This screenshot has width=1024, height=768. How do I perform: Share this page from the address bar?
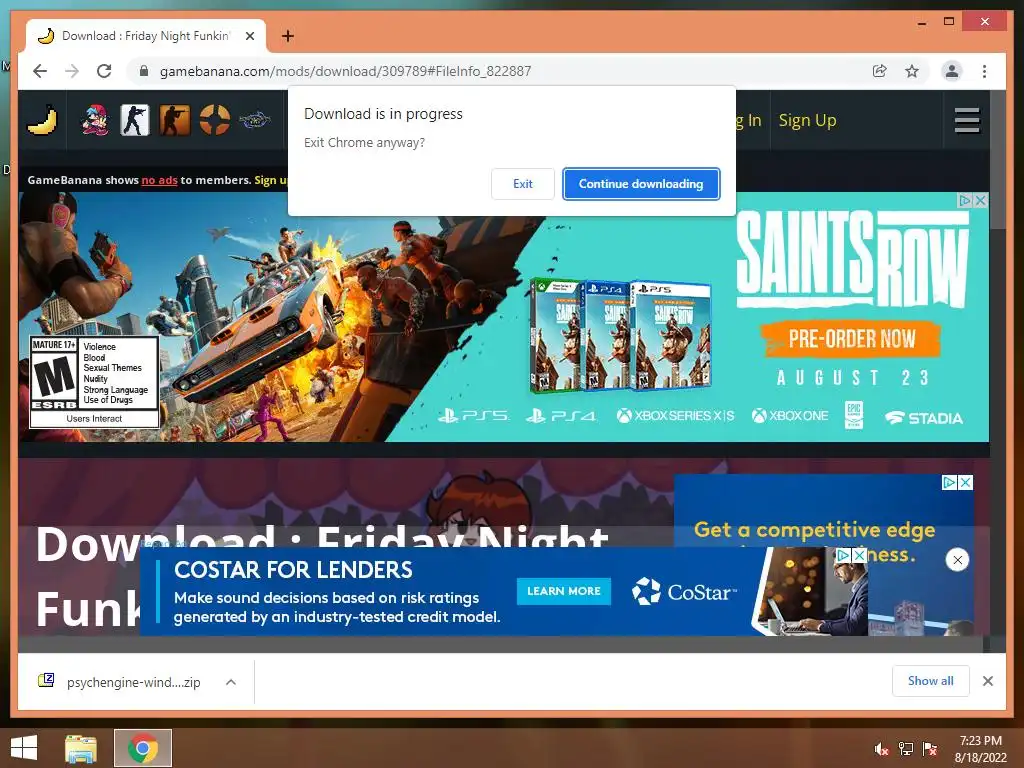tap(880, 71)
